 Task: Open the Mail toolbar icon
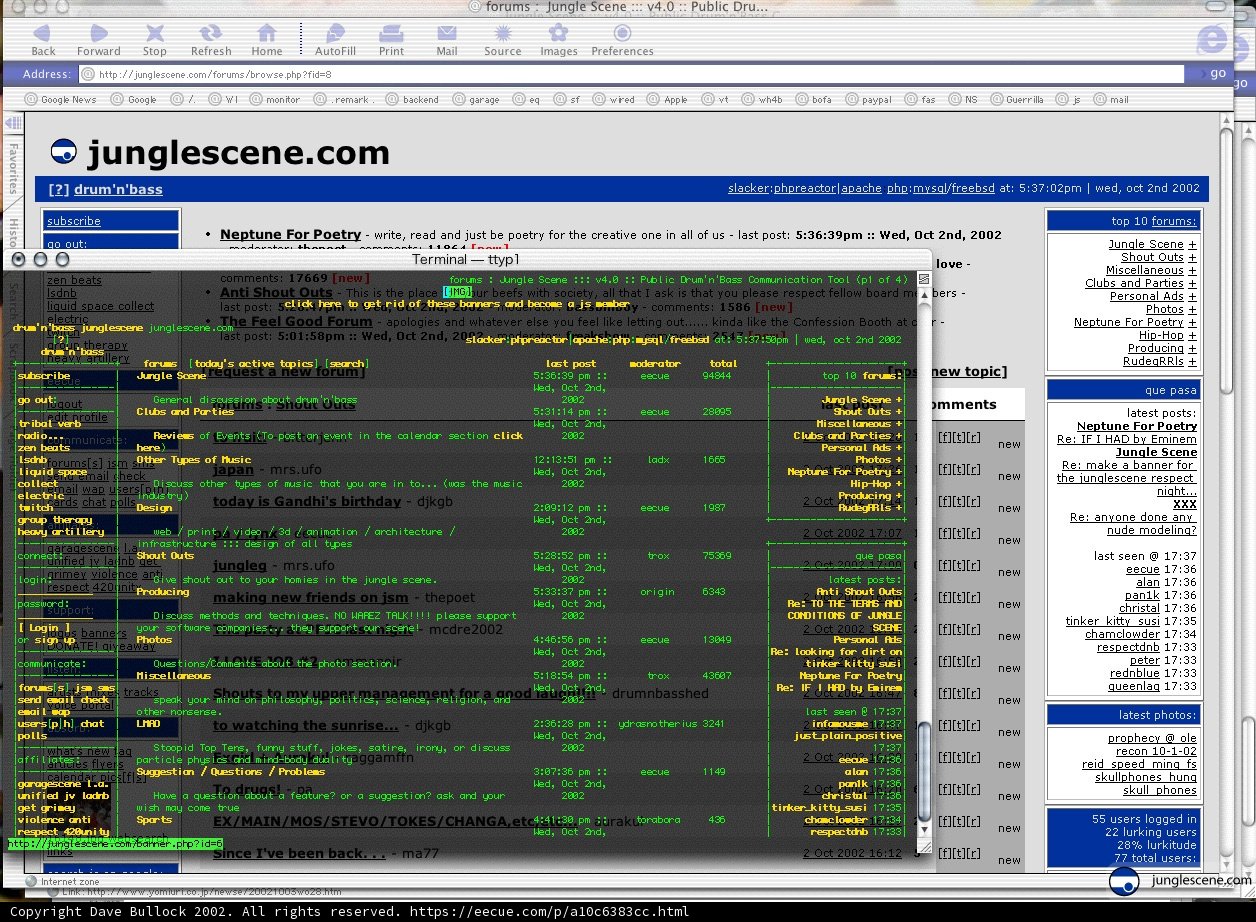(x=446, y=38)
